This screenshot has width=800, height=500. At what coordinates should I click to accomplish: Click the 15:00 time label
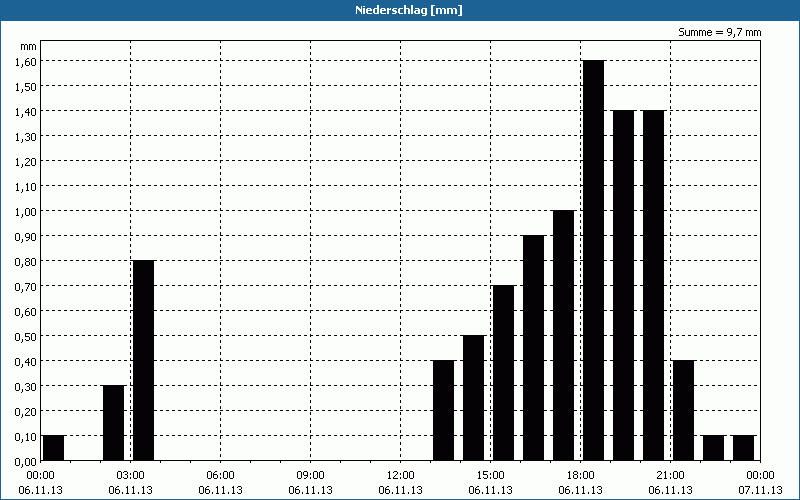[490, 476]
